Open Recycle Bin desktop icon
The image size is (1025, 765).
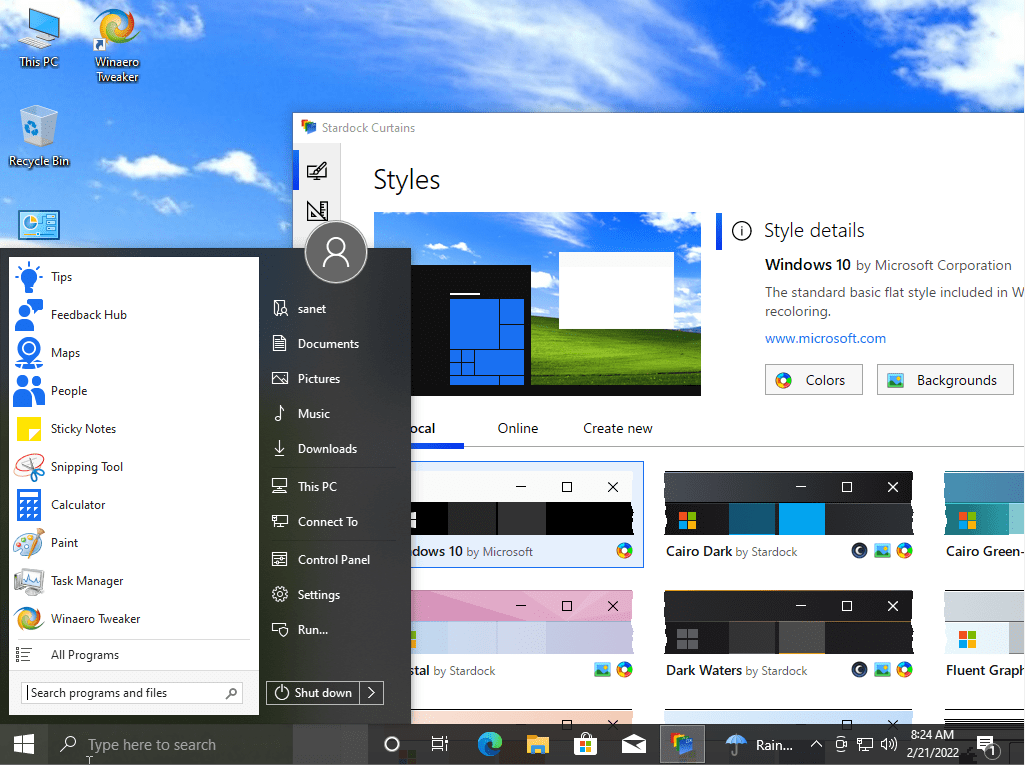click(39, 137)
